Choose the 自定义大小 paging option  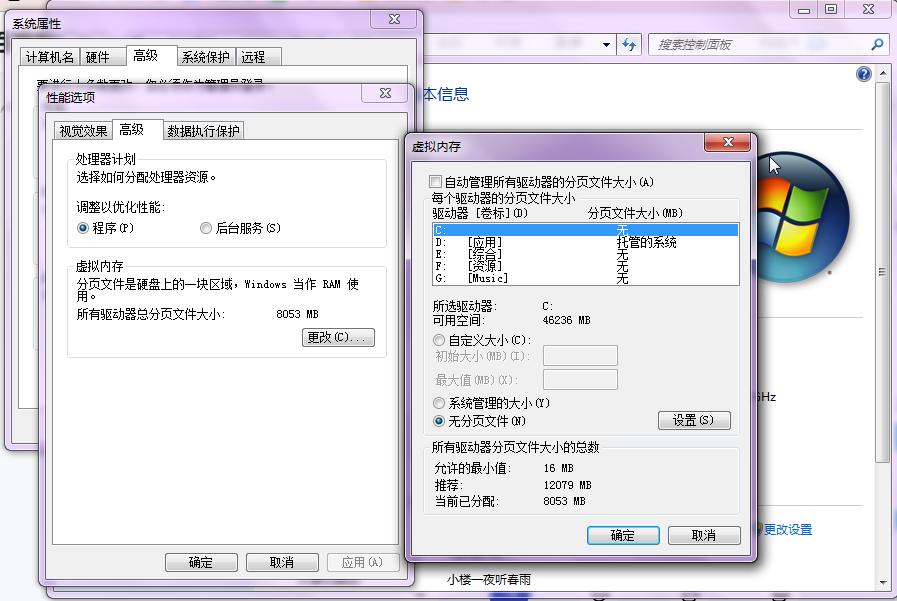[438, 341]
